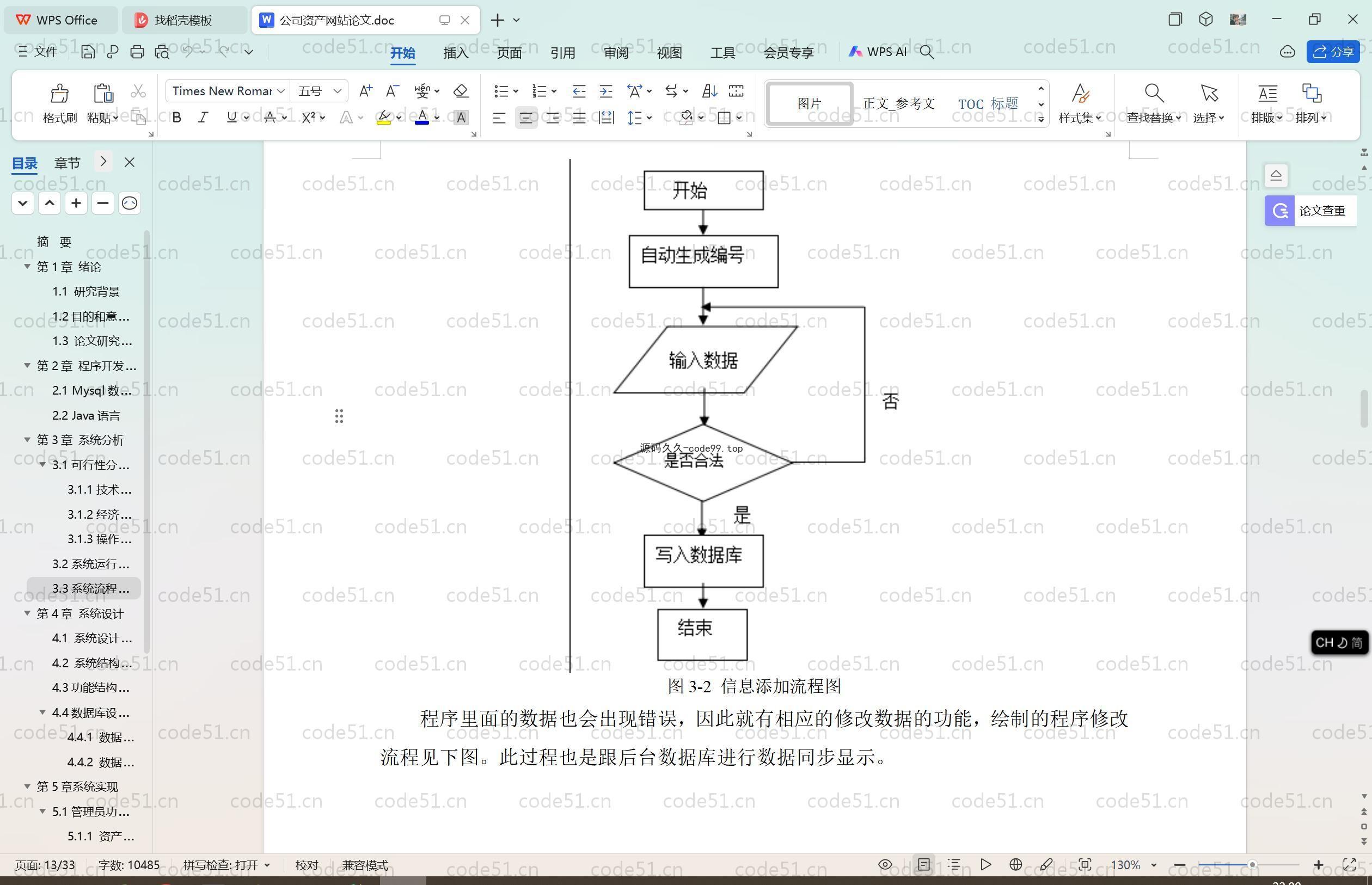The width and height of the screenshot is (1372, 885).
Task: Click the Plagiarism Check (论文查重) icon
Action: (x=1279, y=211)
